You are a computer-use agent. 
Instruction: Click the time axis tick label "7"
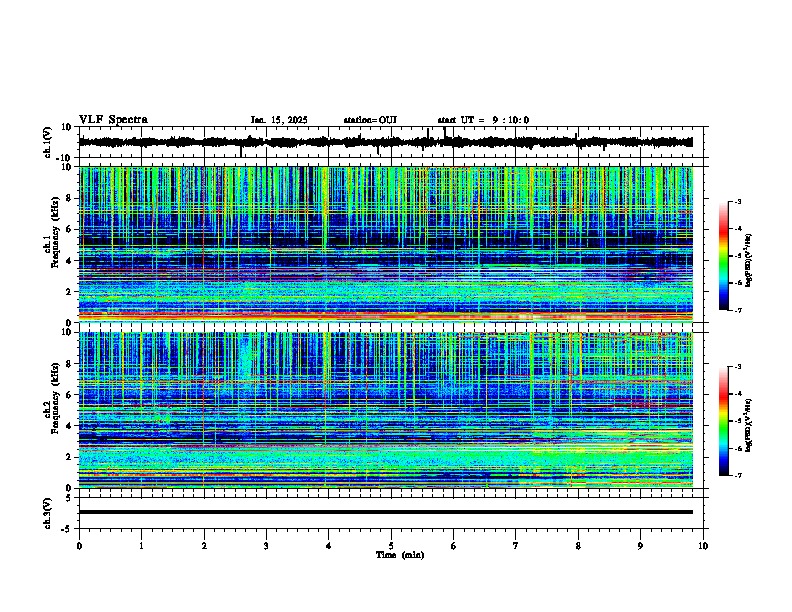pos(516,546)
